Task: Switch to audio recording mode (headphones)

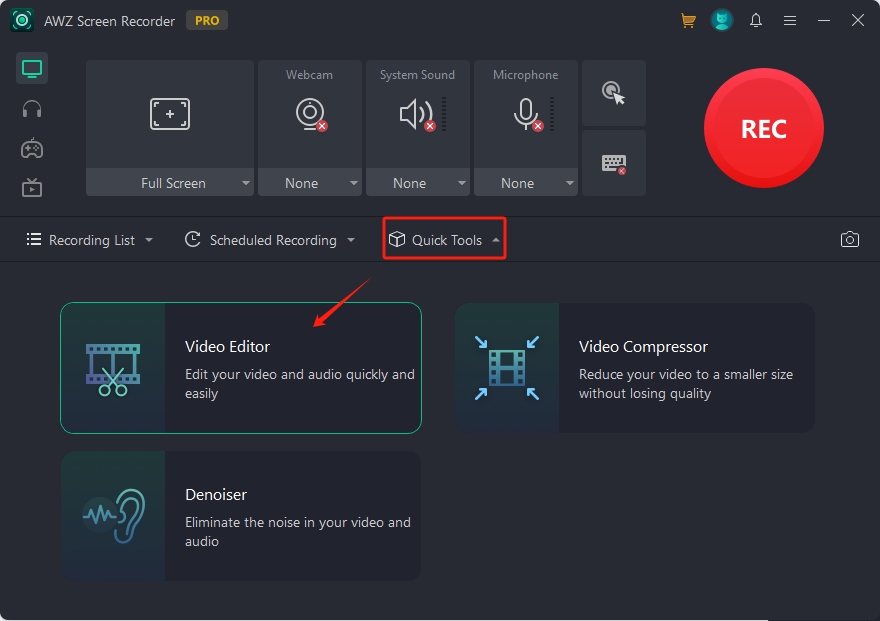Action: [32, 109]
